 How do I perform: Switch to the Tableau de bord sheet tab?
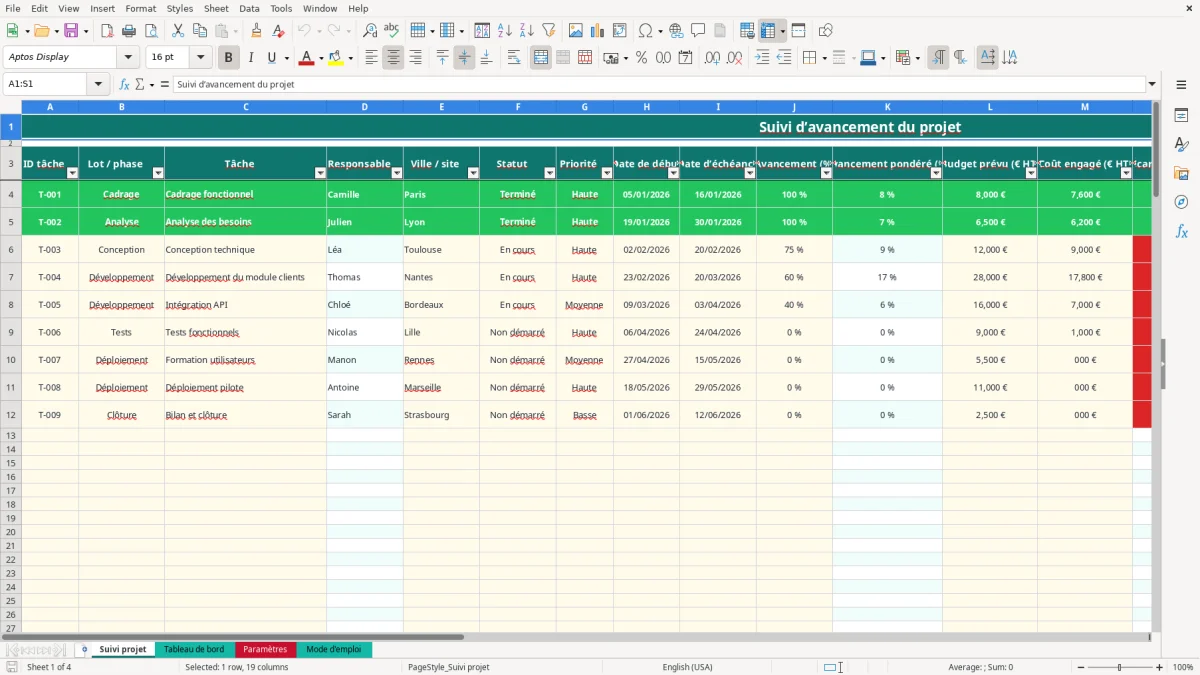pos(194,649)
